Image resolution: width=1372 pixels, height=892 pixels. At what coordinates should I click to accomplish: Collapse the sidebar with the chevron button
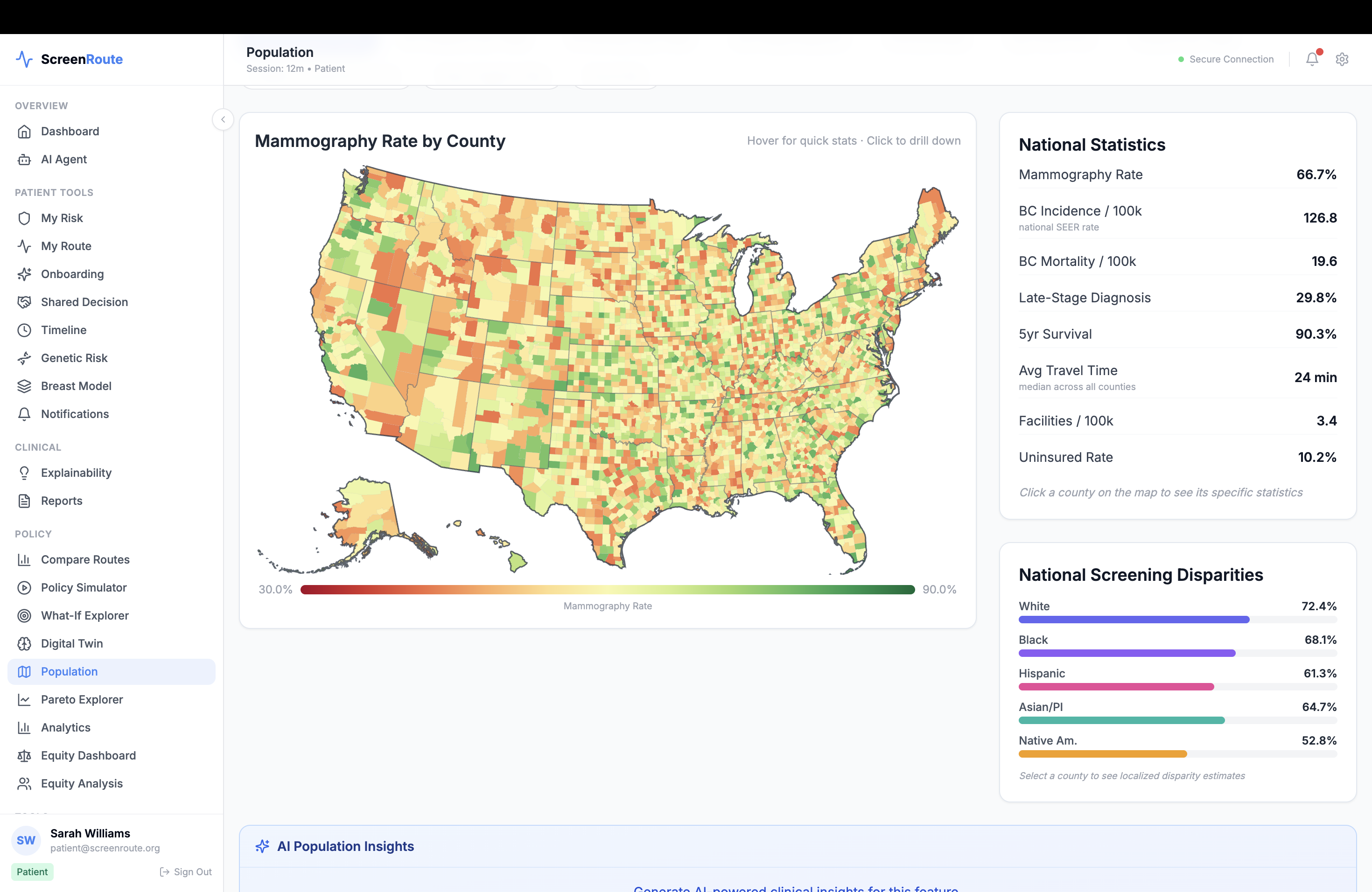click(223, 120)
